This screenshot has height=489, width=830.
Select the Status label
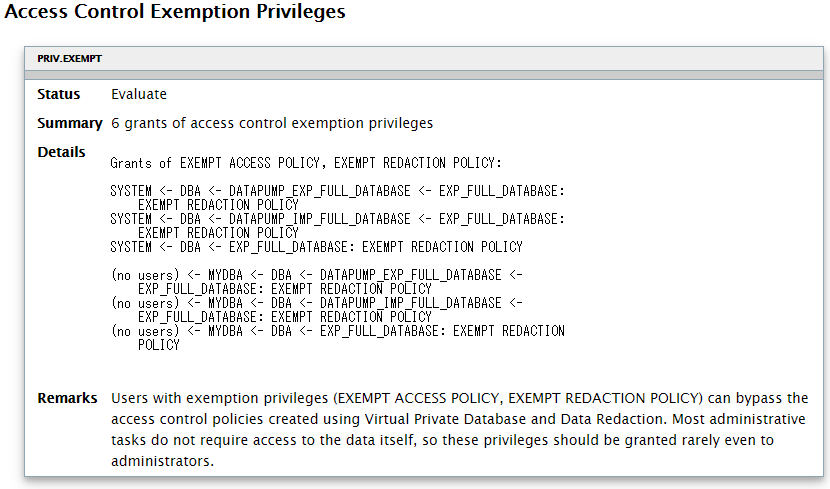(58, 94)
